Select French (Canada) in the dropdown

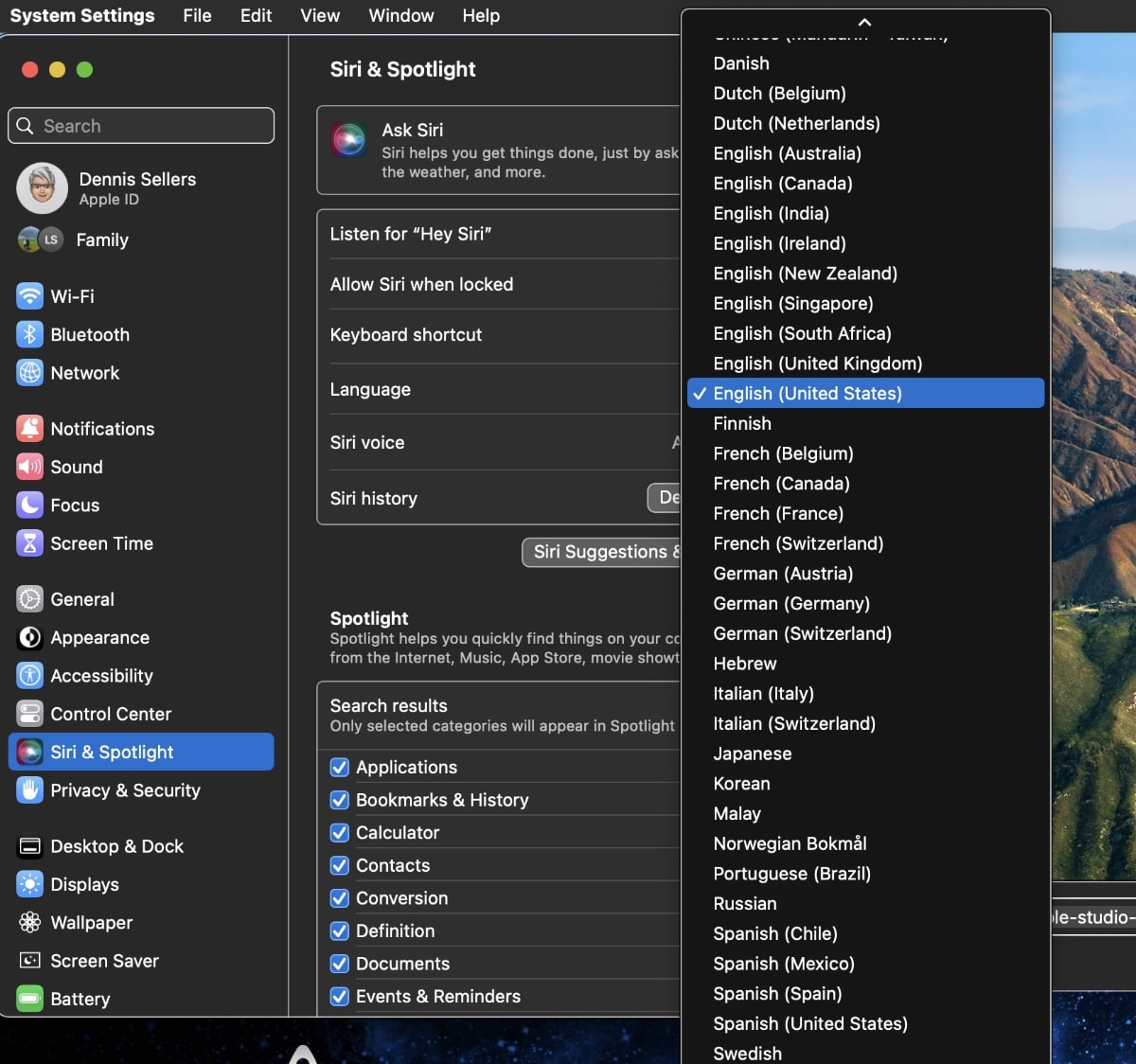781,484
